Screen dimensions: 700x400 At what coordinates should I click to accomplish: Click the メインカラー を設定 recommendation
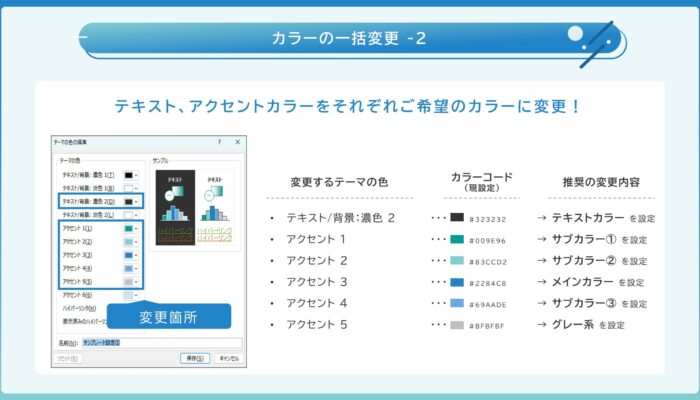click(598, 282)
